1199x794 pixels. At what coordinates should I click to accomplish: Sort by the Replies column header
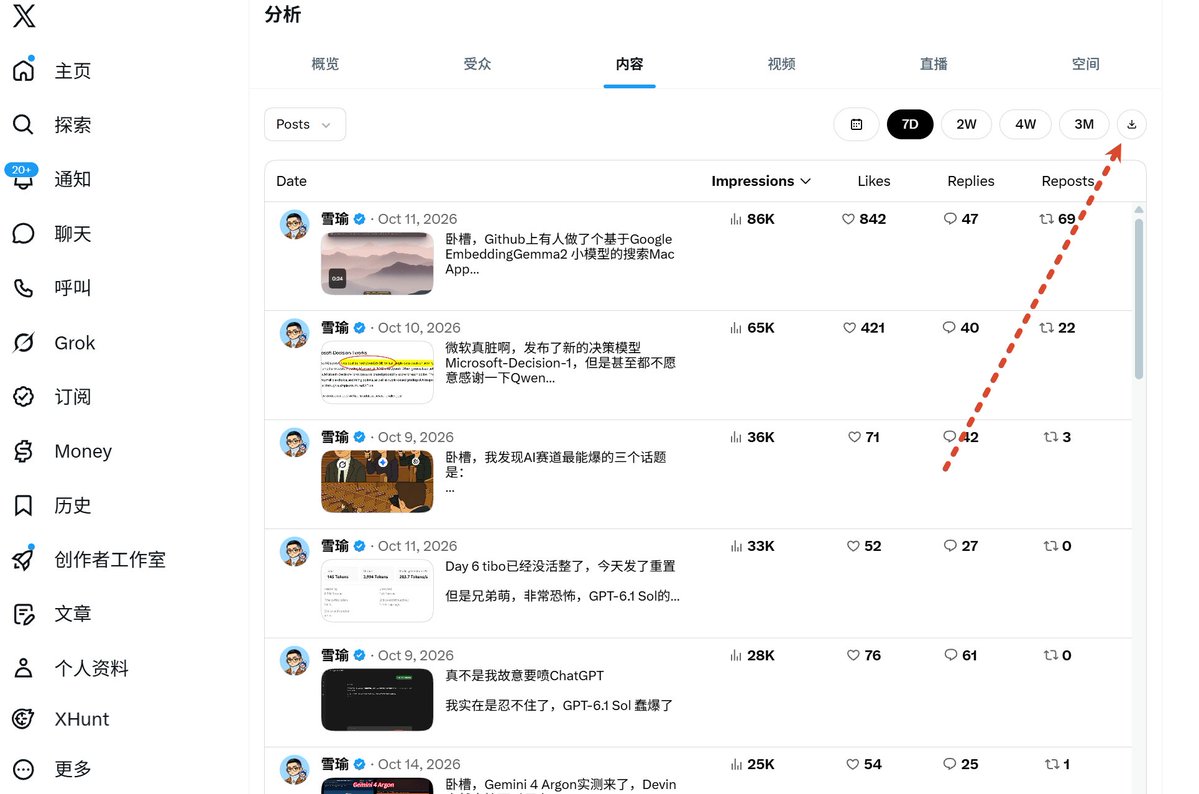970,181
